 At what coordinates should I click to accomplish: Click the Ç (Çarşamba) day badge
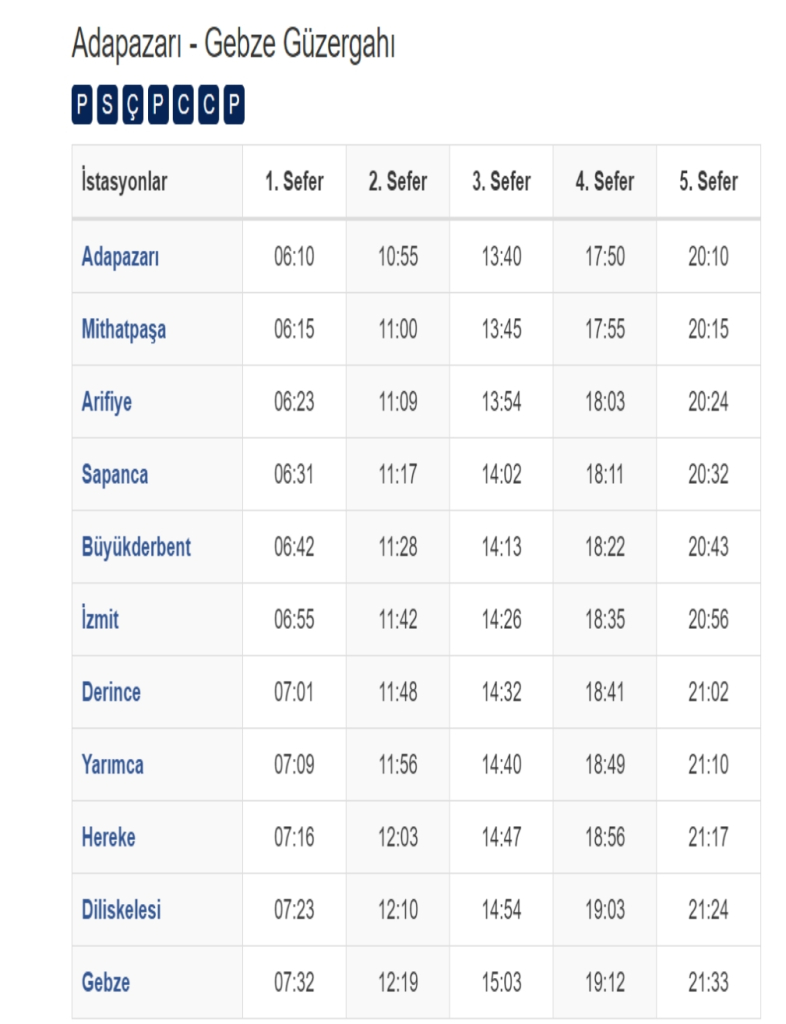point(133,106)
